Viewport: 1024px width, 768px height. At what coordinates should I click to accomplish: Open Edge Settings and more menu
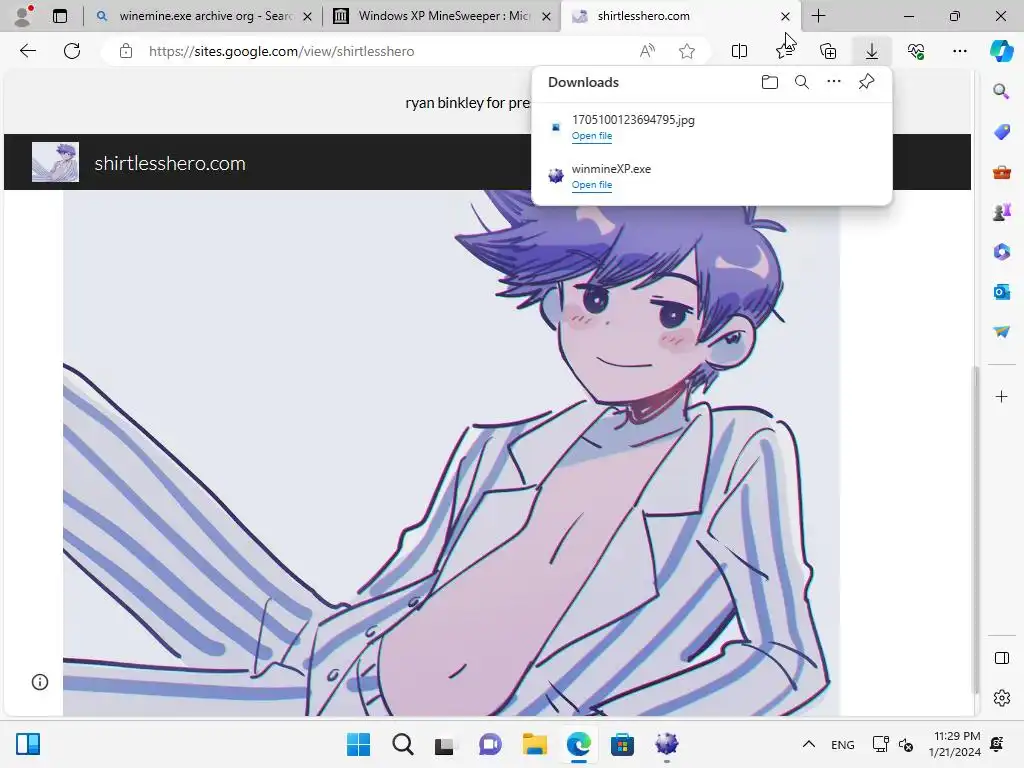click(959, 51)
